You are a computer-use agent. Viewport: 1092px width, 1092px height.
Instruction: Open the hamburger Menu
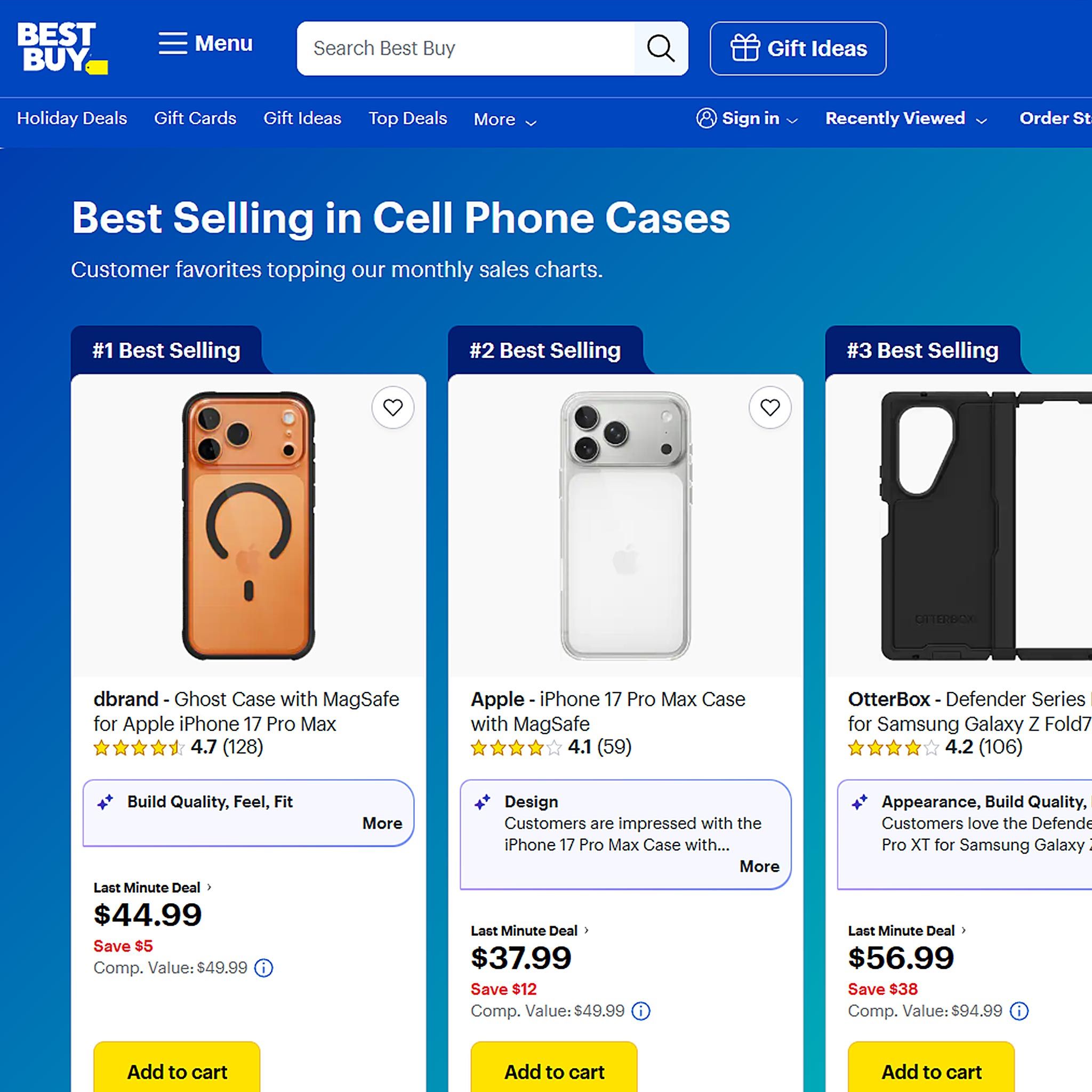point(205,44)
